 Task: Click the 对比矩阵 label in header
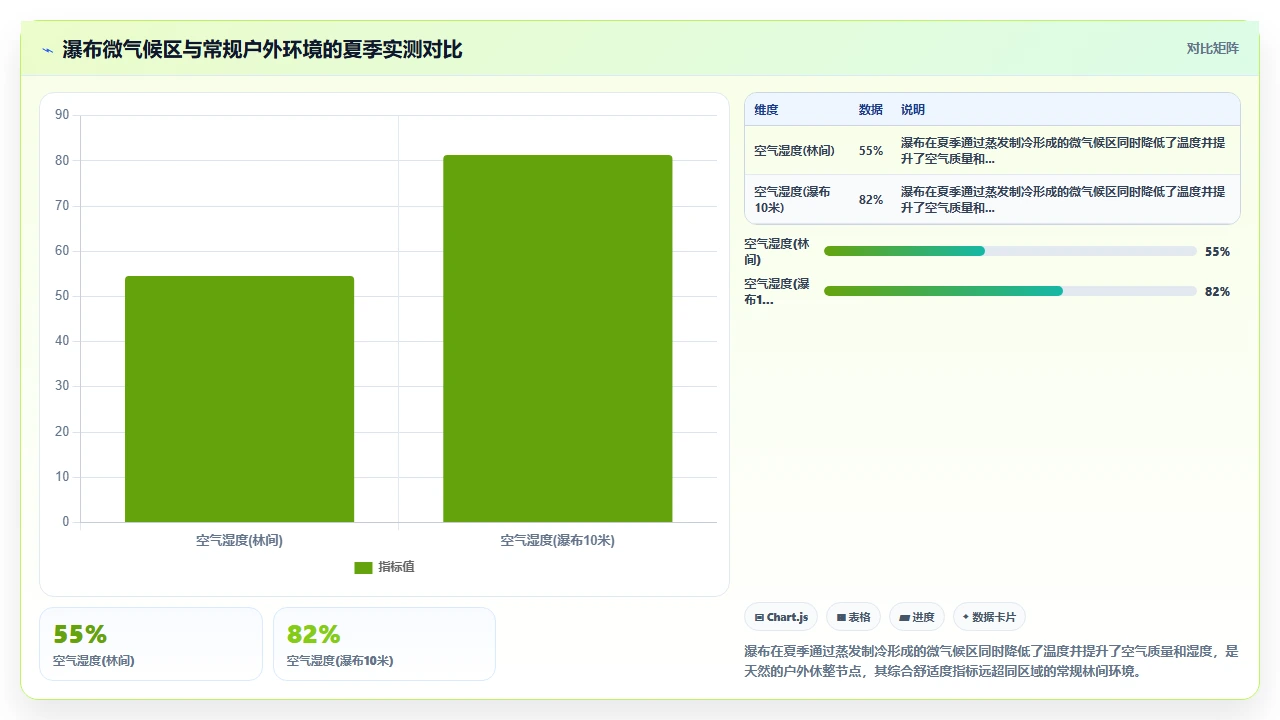pos(1212,48)
